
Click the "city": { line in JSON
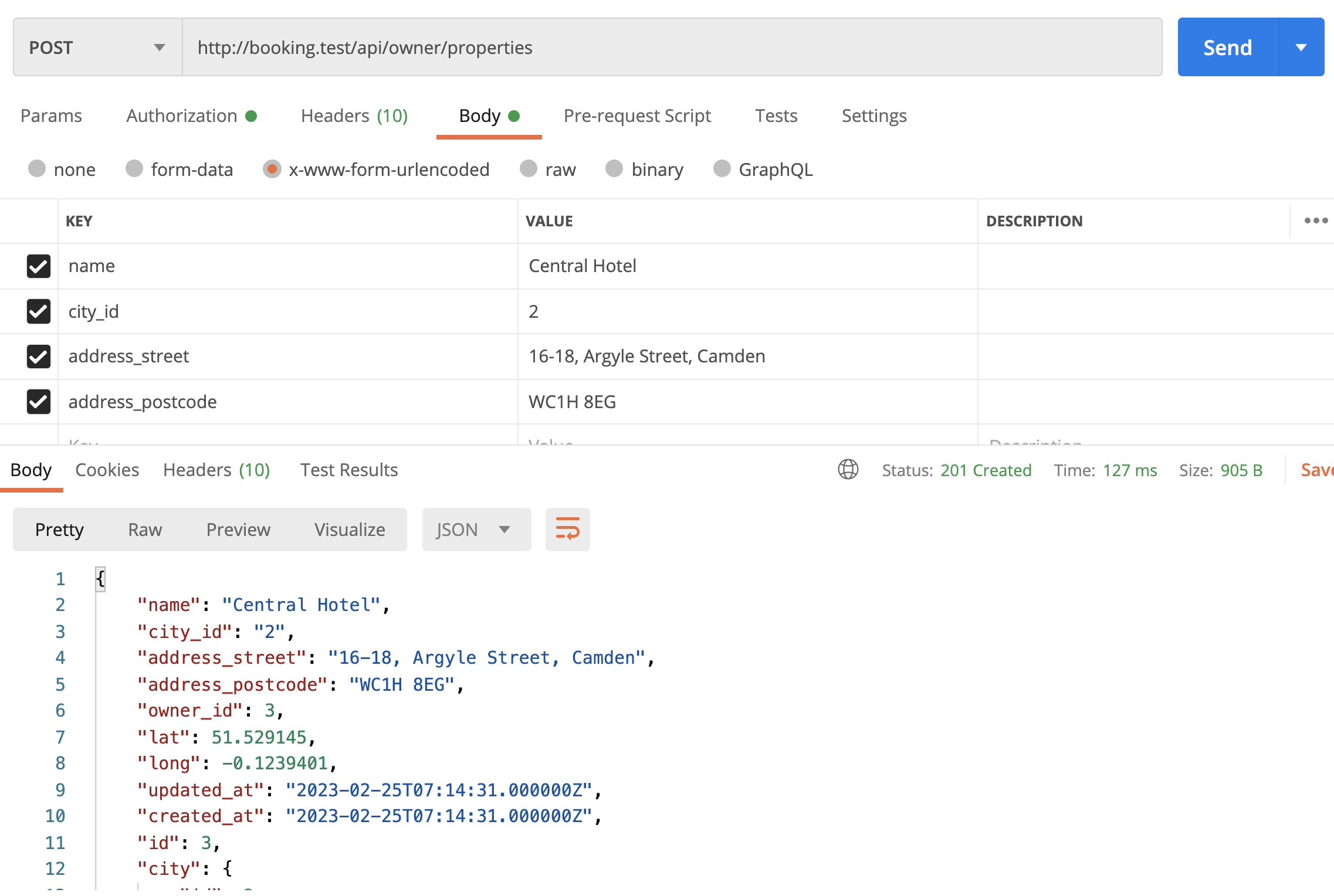click(x=185, y=869)
